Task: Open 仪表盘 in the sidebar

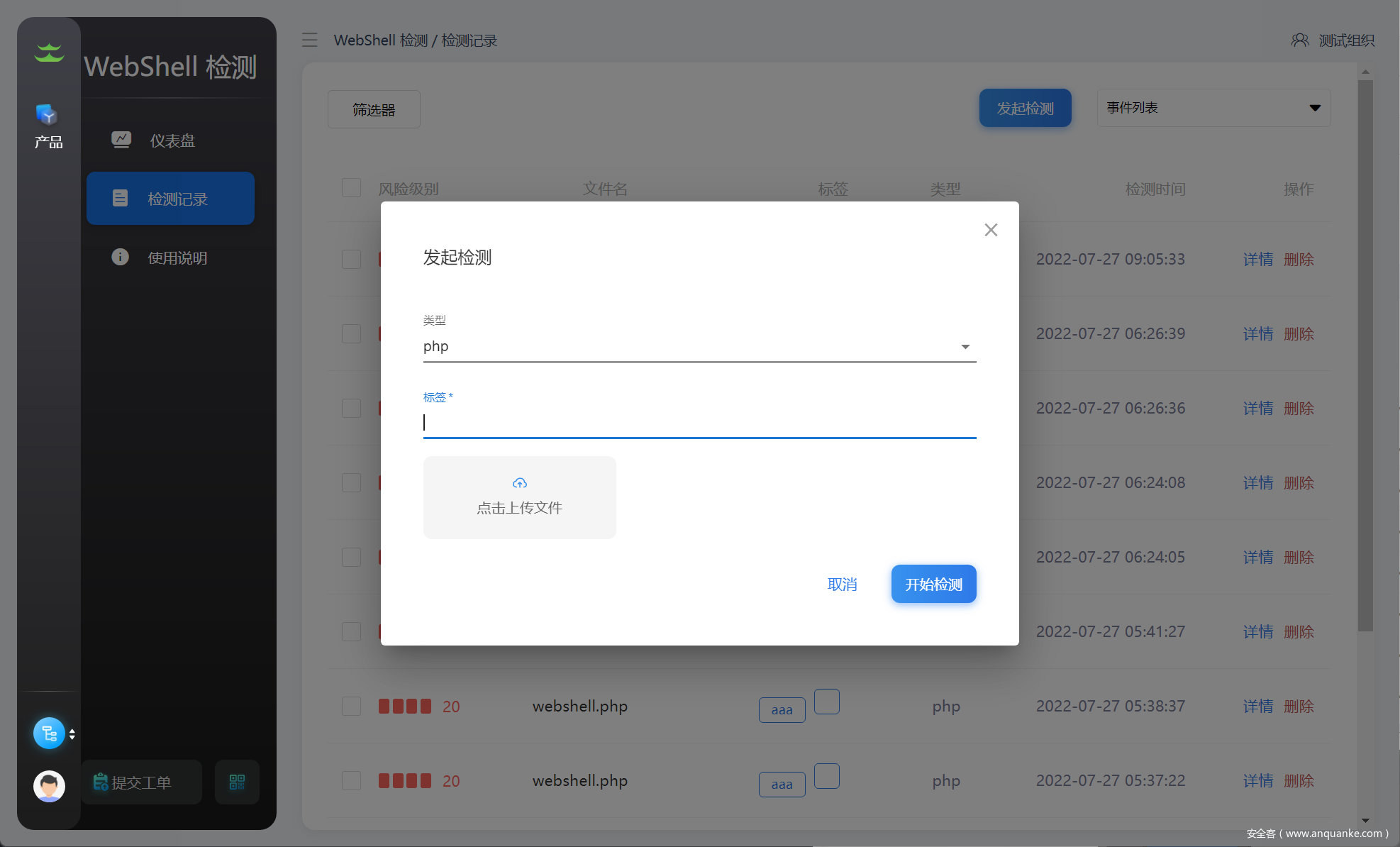Action: 171,140
